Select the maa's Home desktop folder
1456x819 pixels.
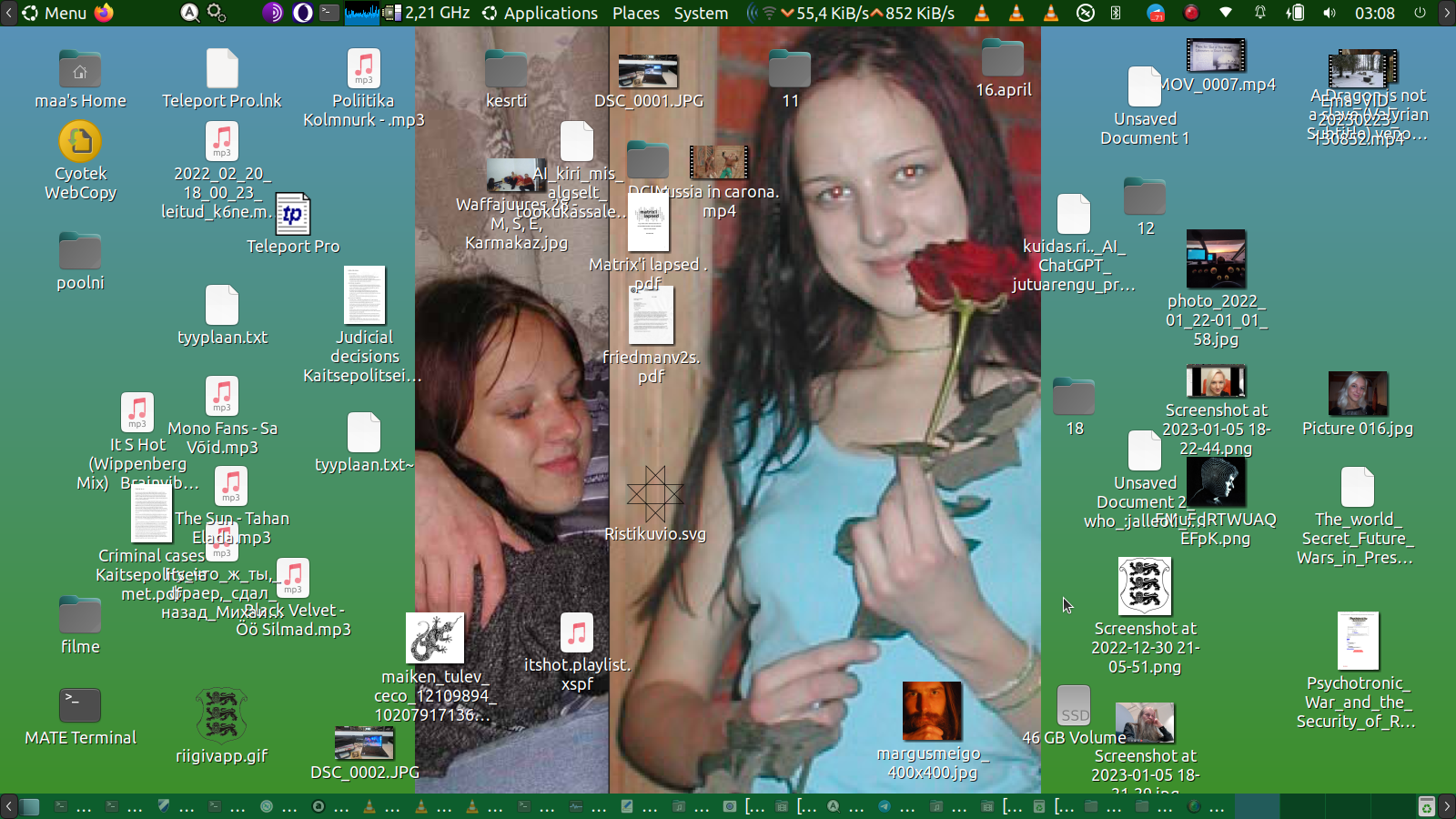click(80, 80)
